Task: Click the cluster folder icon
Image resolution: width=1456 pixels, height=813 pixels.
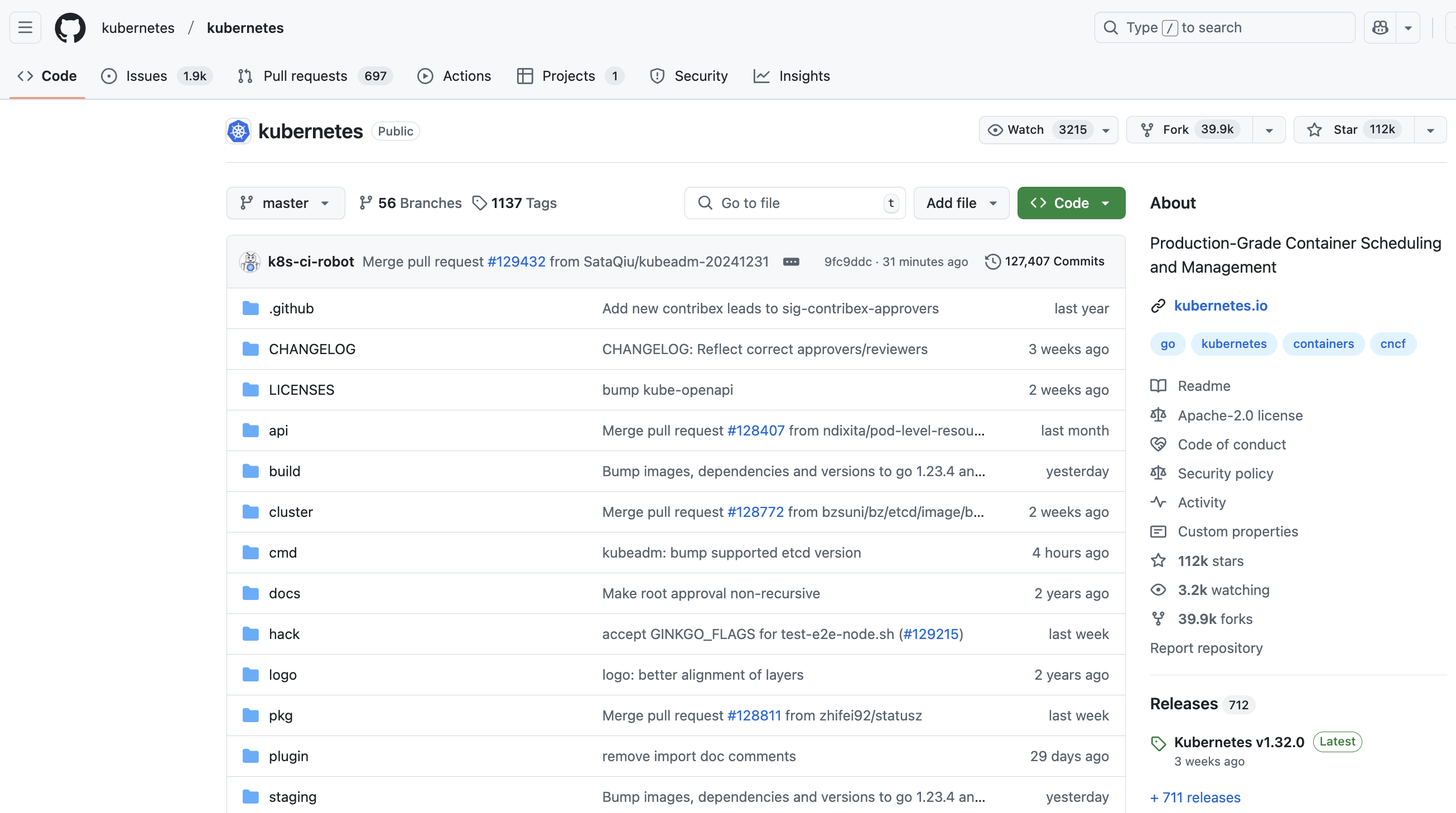Action: point(250,512)
